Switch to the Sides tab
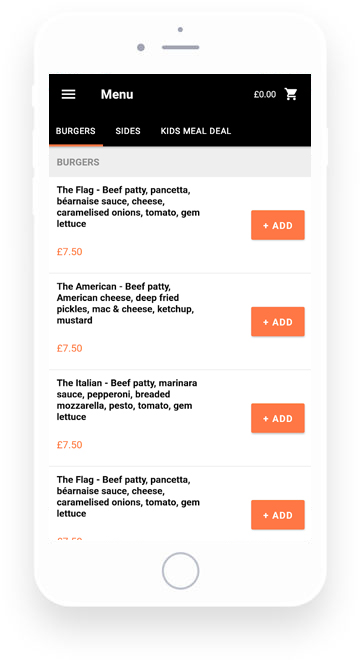 pyautogui.click(x=128, y=131)
